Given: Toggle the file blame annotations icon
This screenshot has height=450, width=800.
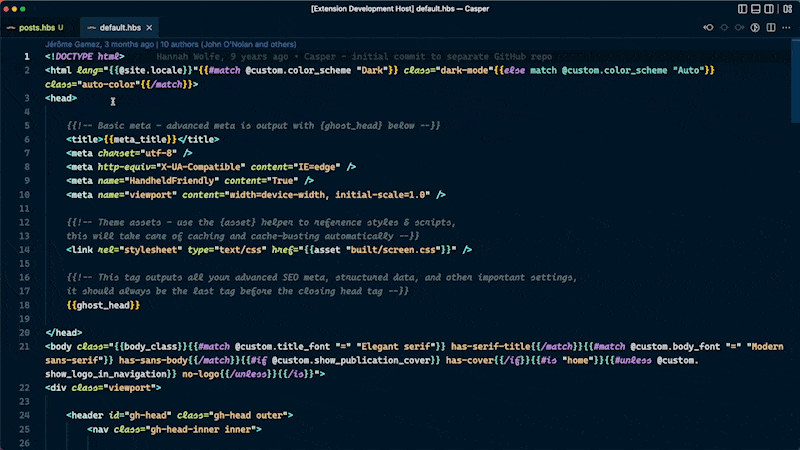Looking at the screenshot, I should tap(755, 28).
